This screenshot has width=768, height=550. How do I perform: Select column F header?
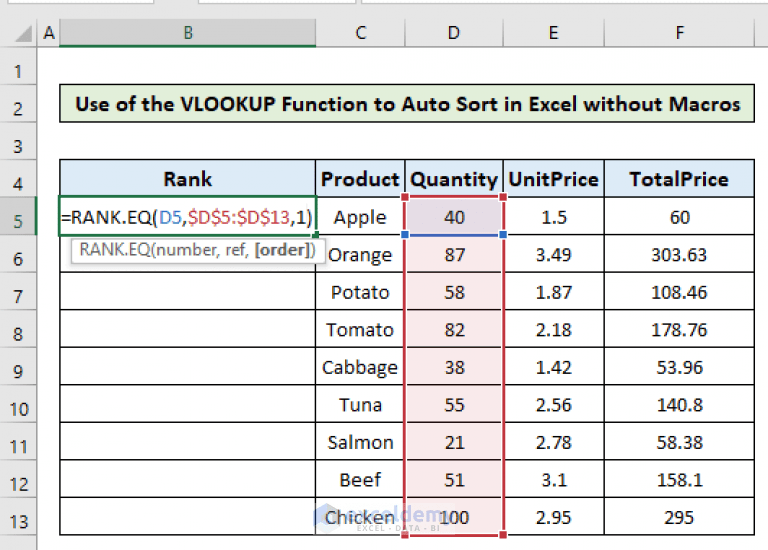click(679, 33)
